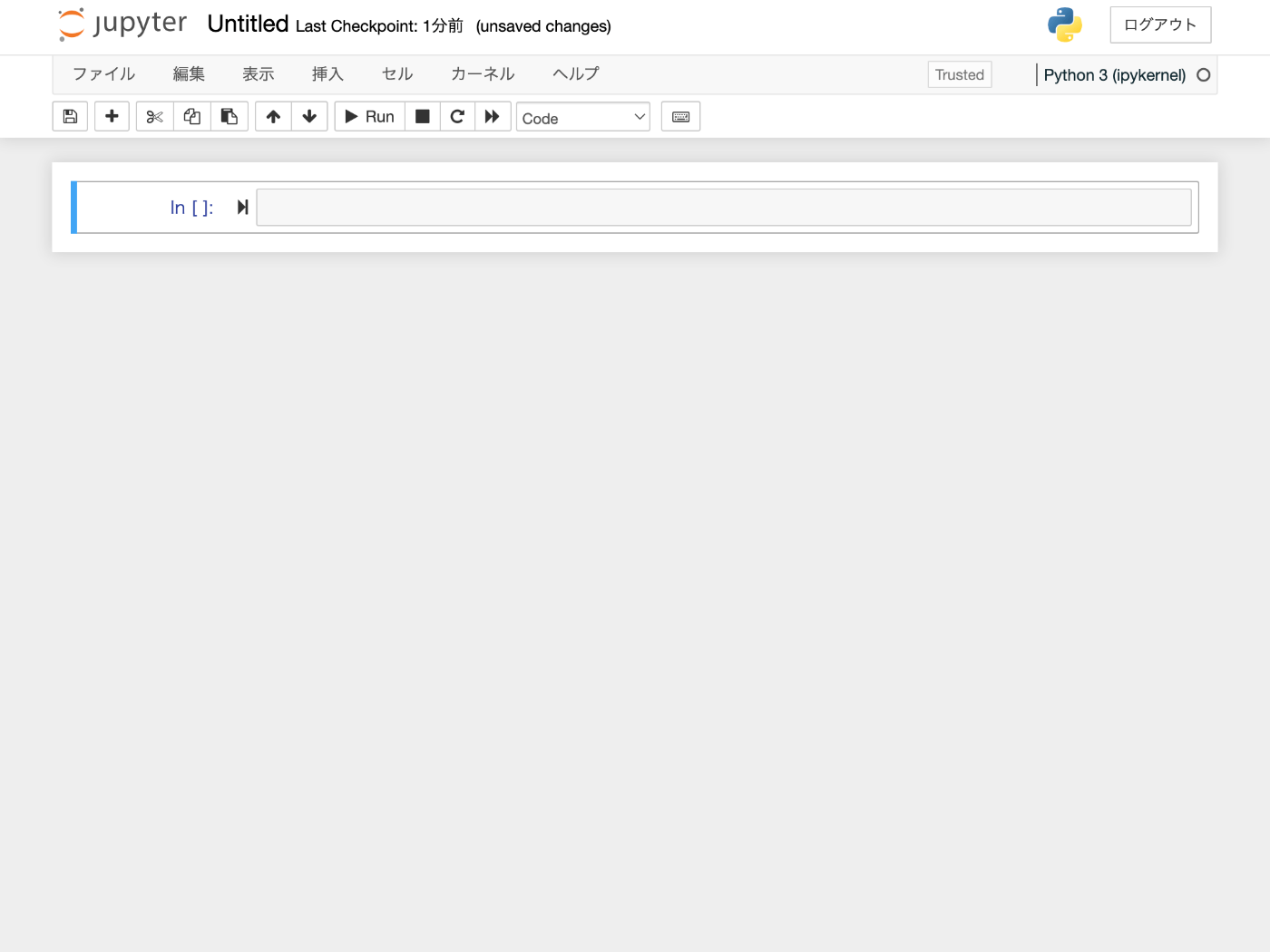
Task: Paste cells below icon
Action: coord(230,117)
